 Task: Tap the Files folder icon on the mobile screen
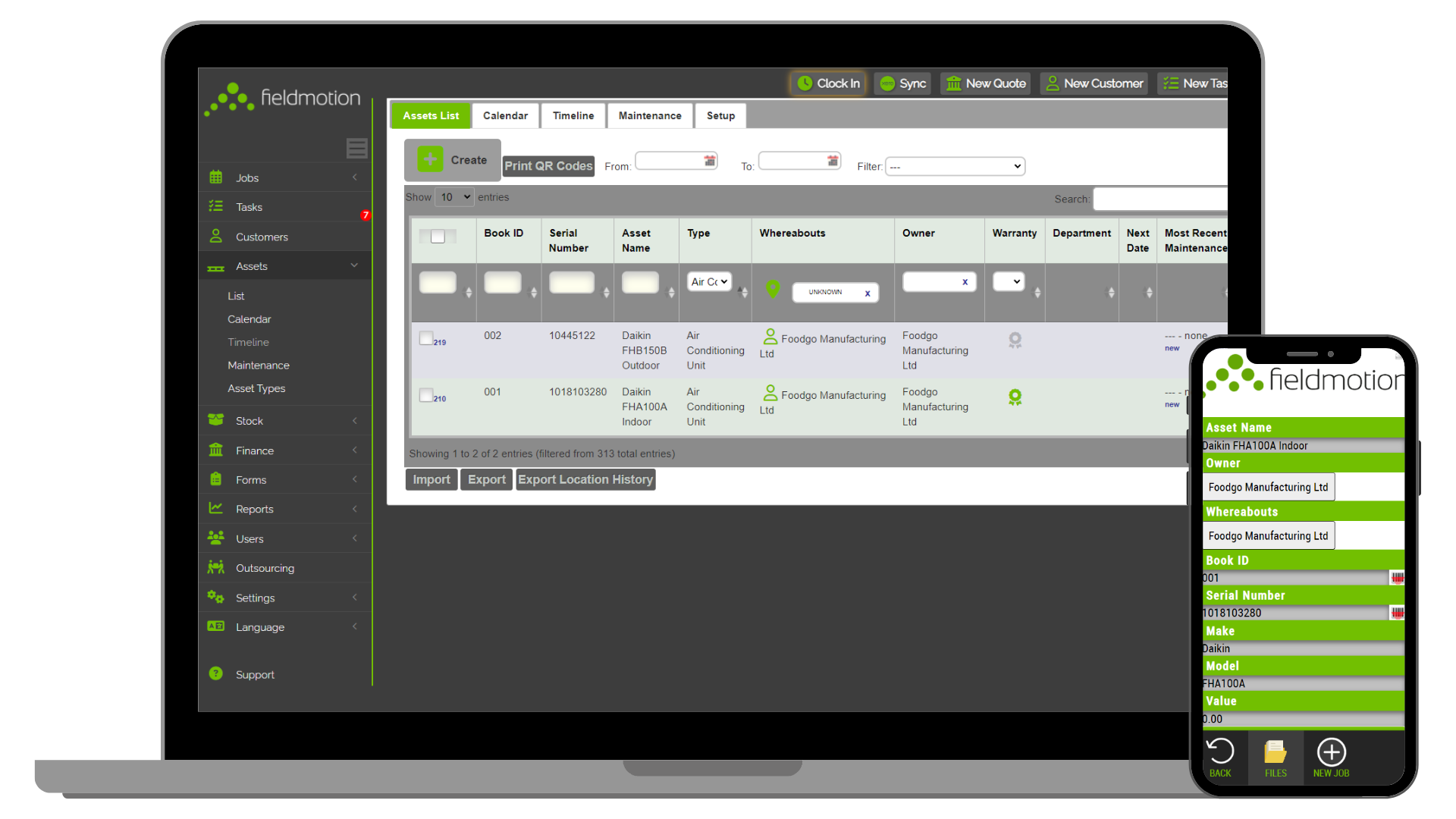[1276, 755]
